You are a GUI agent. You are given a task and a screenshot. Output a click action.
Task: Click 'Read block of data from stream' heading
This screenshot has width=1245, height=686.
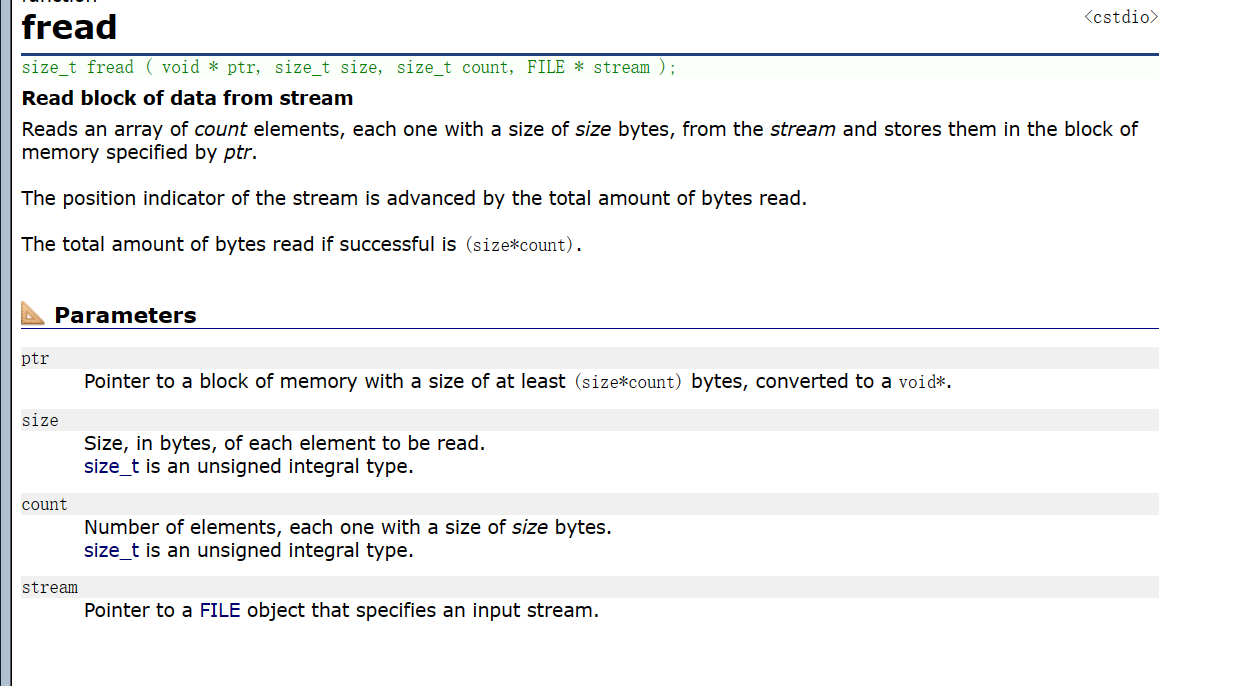187,98
